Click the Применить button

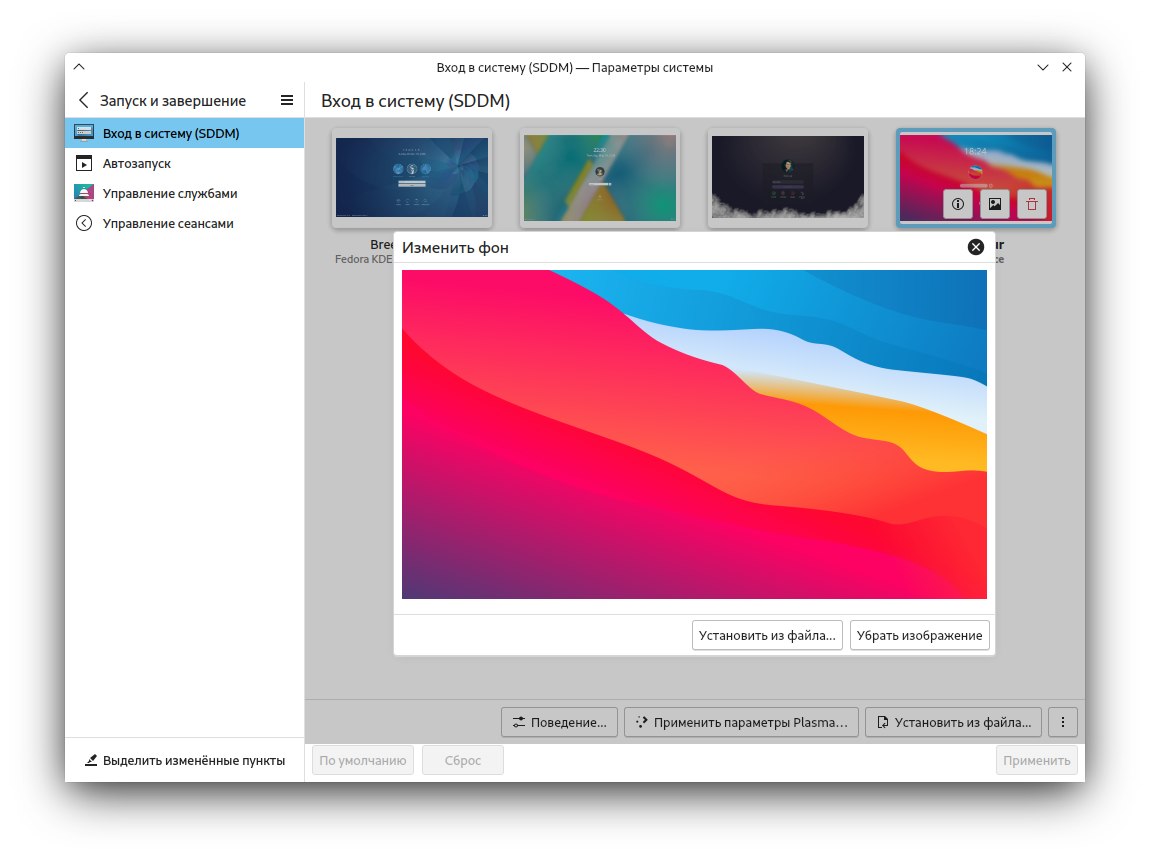coord(1036,761)
